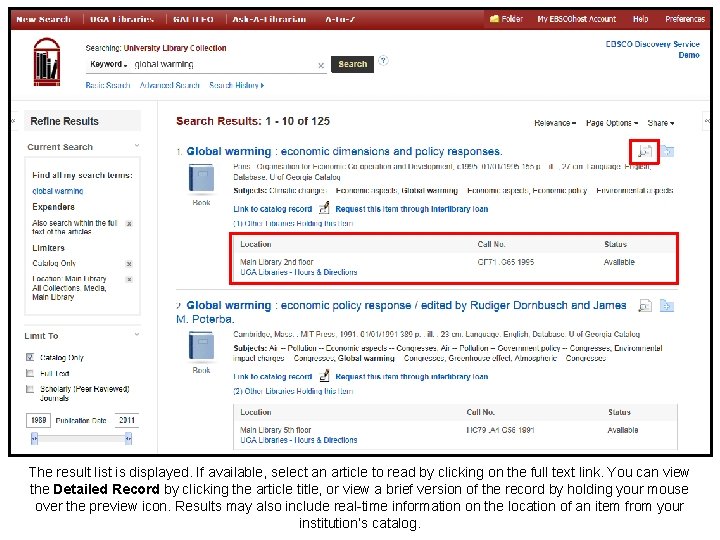Screen dimensions: 720x540
Task: Click book cover icon for result 2
Action: [201, 346]
